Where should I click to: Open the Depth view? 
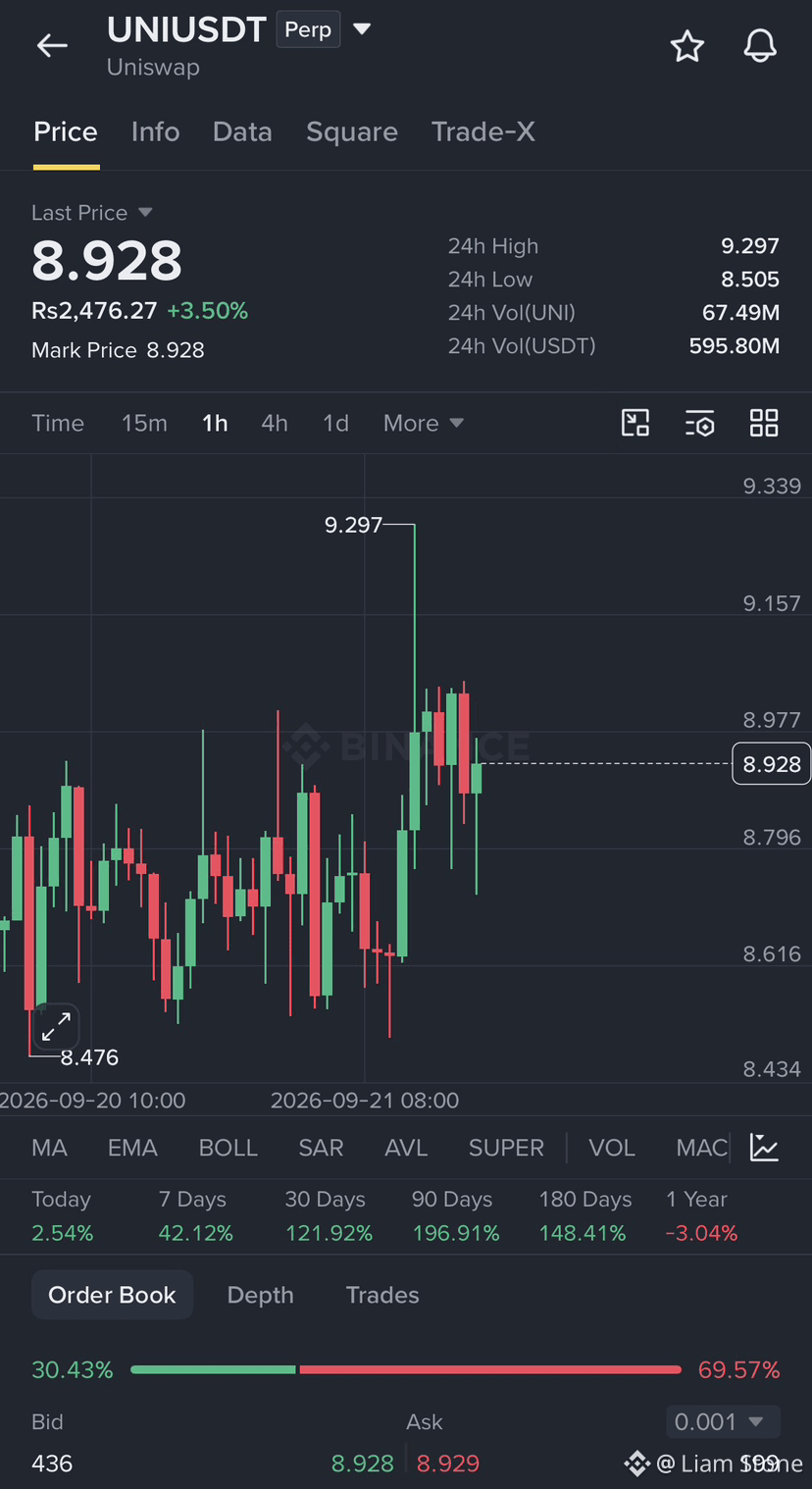260,1295
